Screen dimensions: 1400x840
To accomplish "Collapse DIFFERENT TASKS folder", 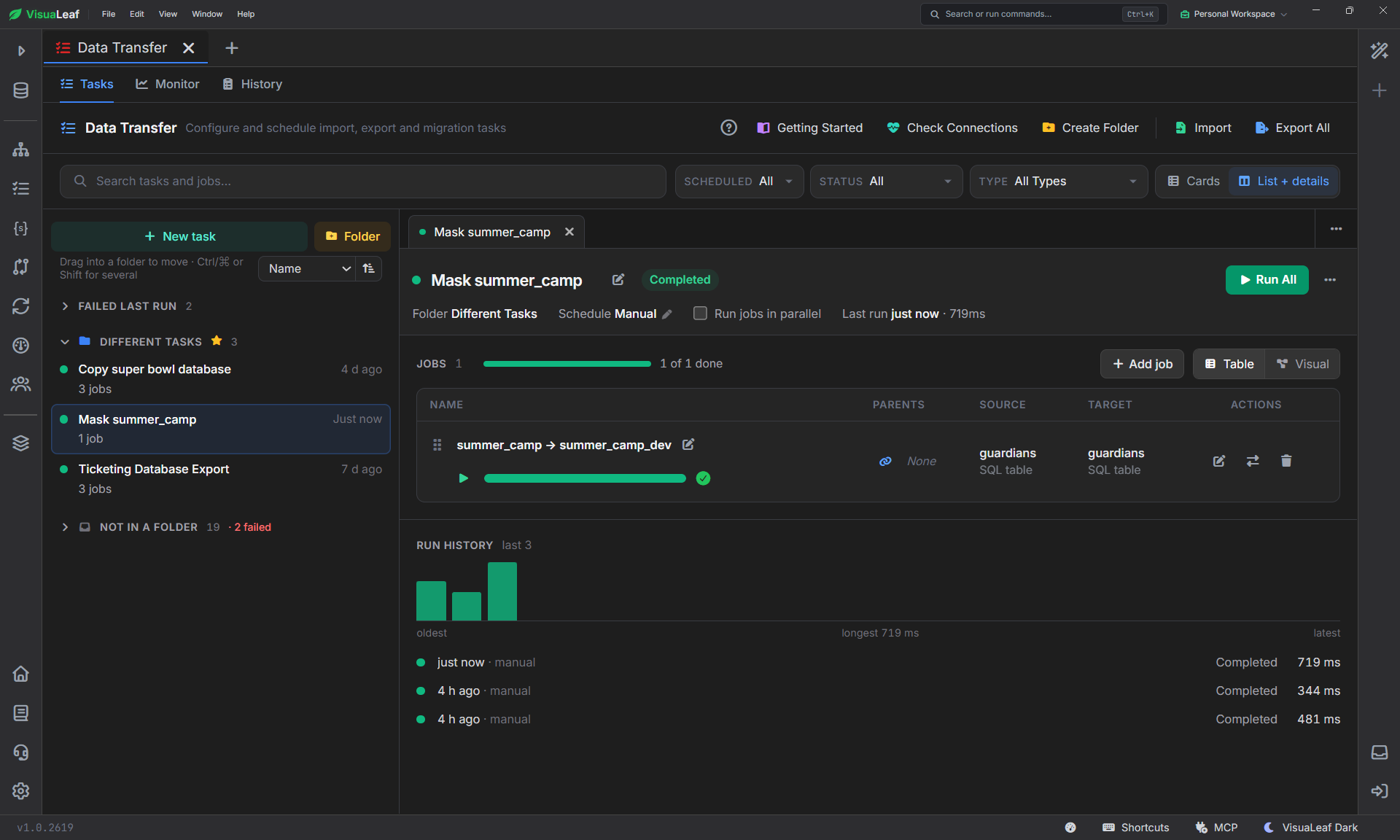I will [65, 342].
